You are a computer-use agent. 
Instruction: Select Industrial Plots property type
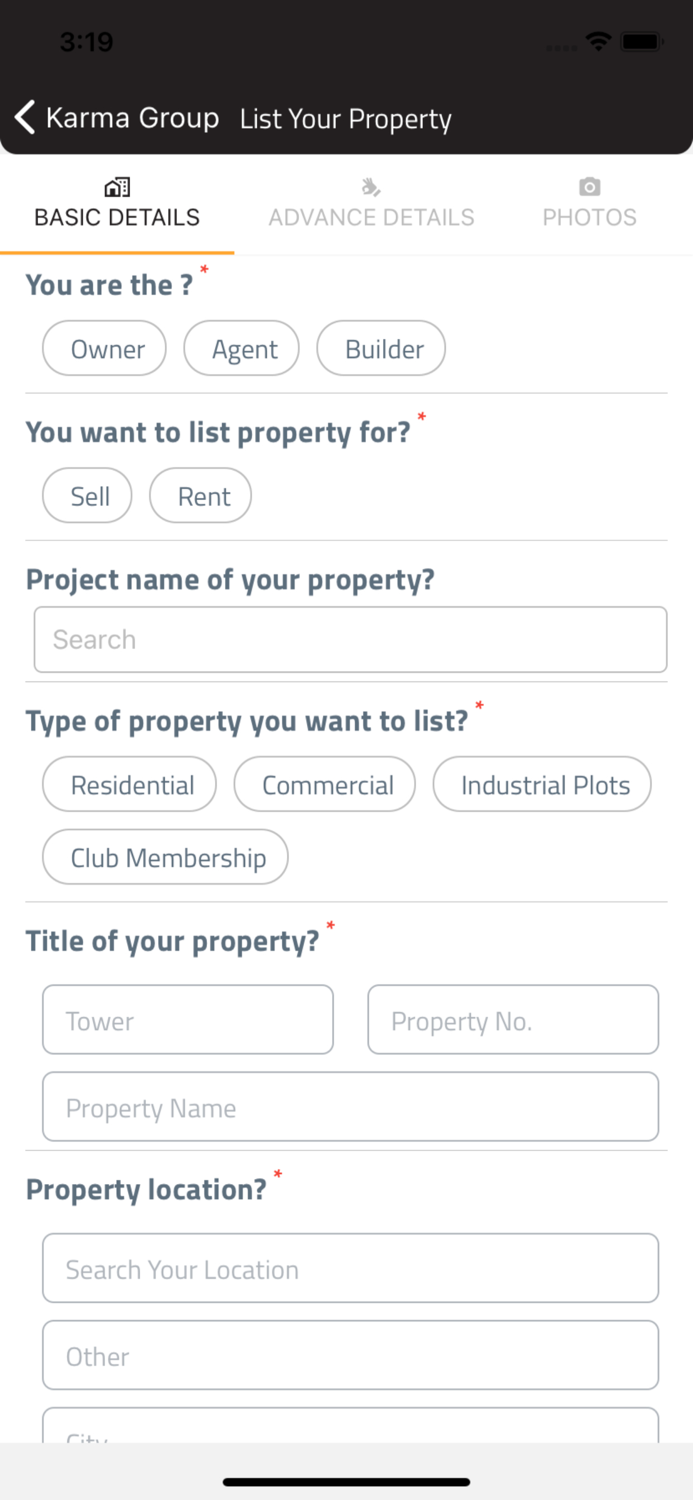pos(542,784)
